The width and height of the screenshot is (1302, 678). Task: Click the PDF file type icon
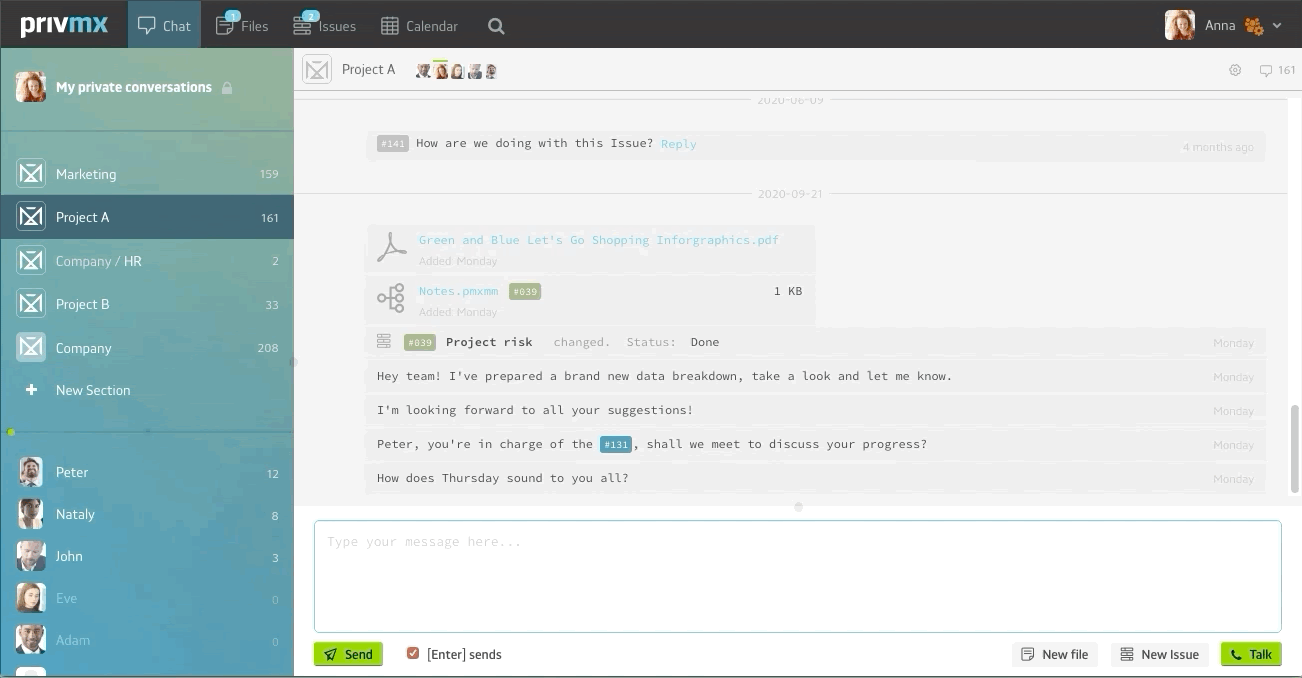391,248
